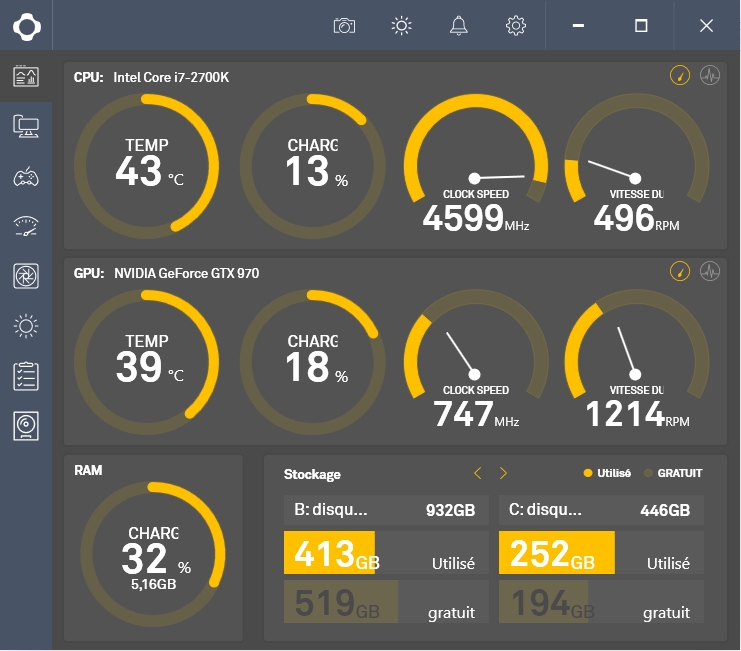The image size is (741, 651).
Task: Open the Gaming gamepad section
Action: click(x=26, y=177)
